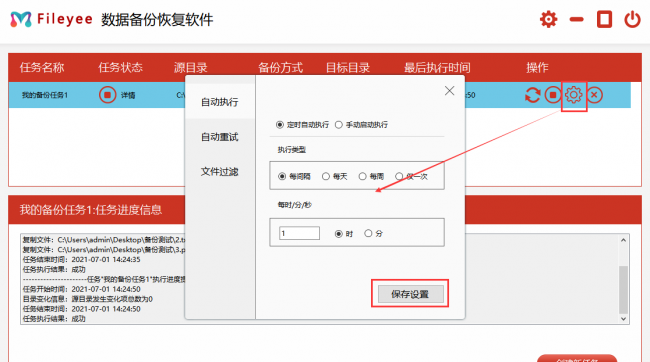Click the 目标目录 column header

pyautogui.click(x=348, y=68)
